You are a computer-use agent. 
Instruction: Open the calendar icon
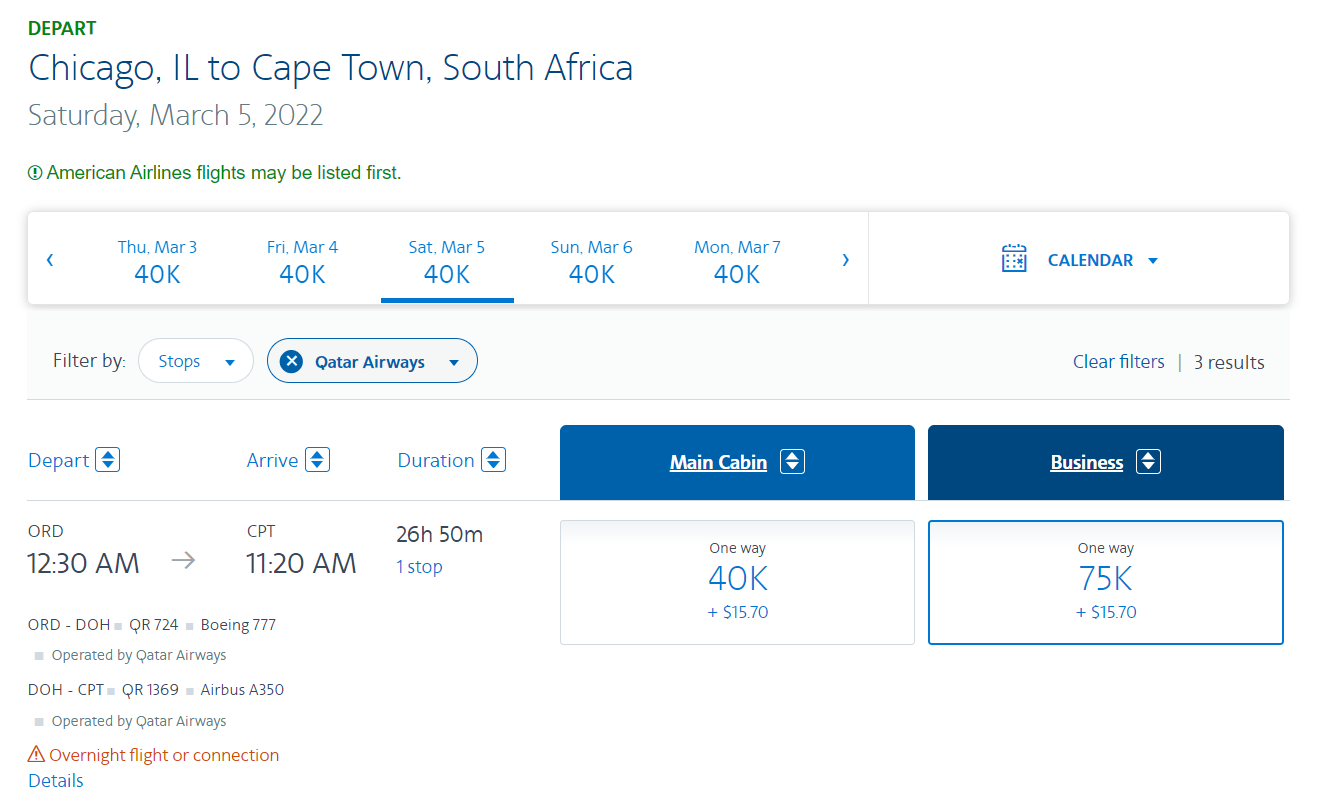[x=1014, y=258]
